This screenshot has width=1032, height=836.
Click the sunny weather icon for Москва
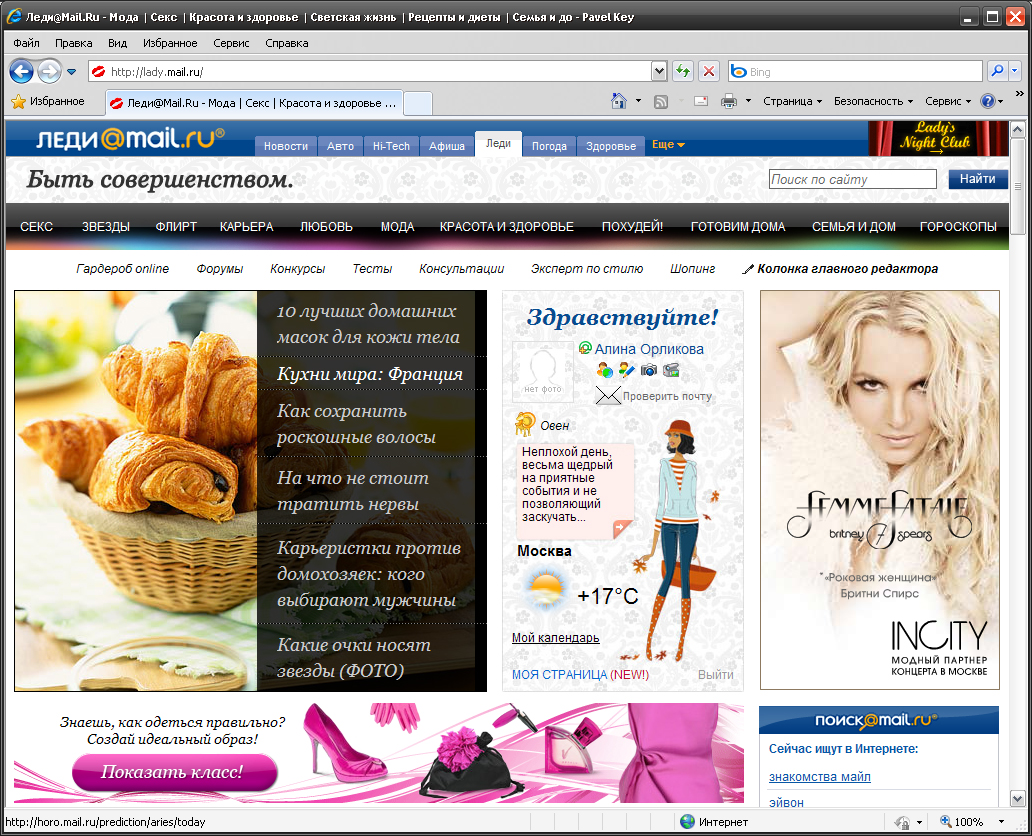point(546,589)
